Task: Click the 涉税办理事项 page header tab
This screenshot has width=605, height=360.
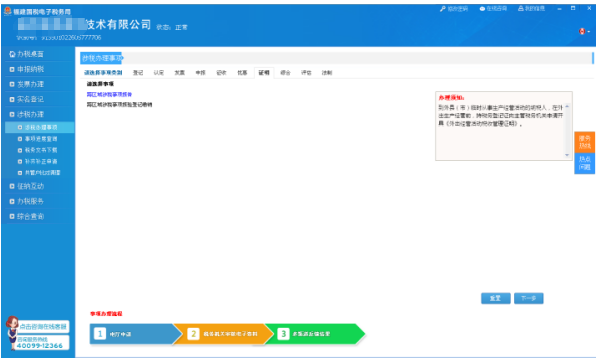Action: tap(101, 58)
